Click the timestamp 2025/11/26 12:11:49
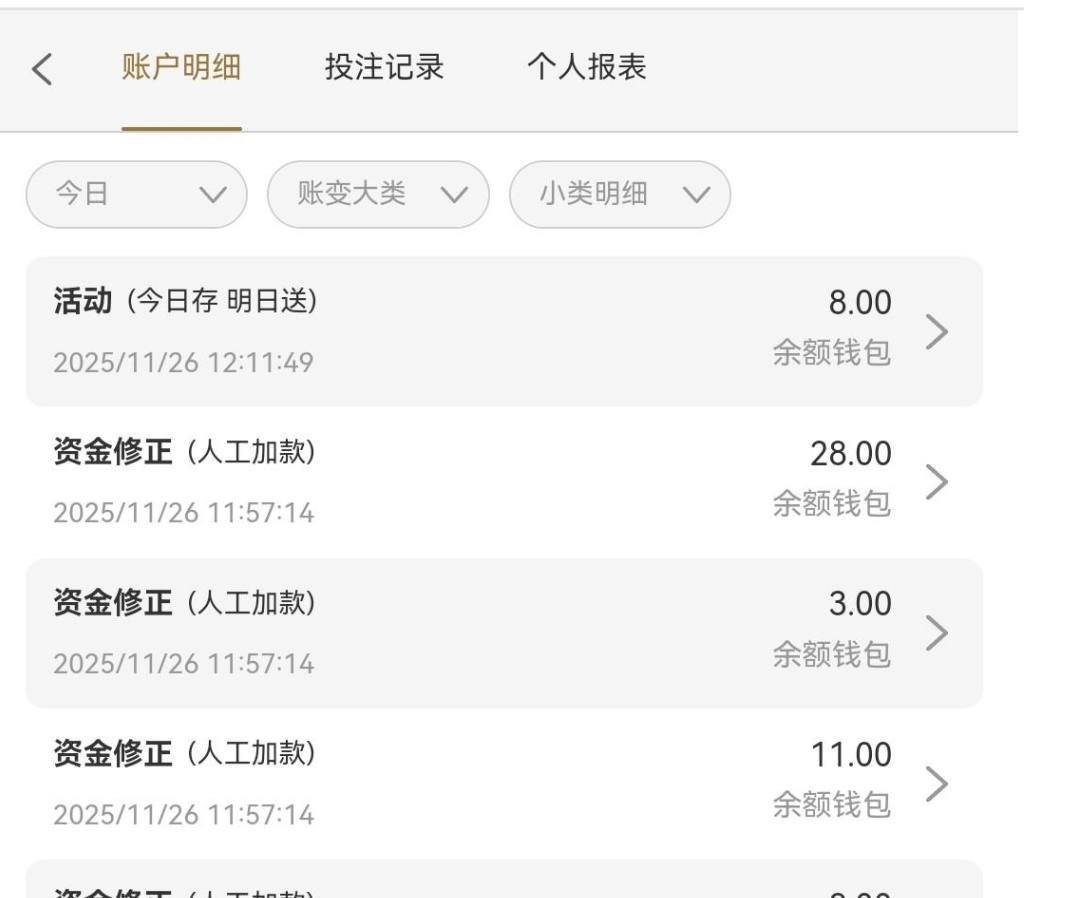Viewport: 1067px width, 898px height. [183, 362]
